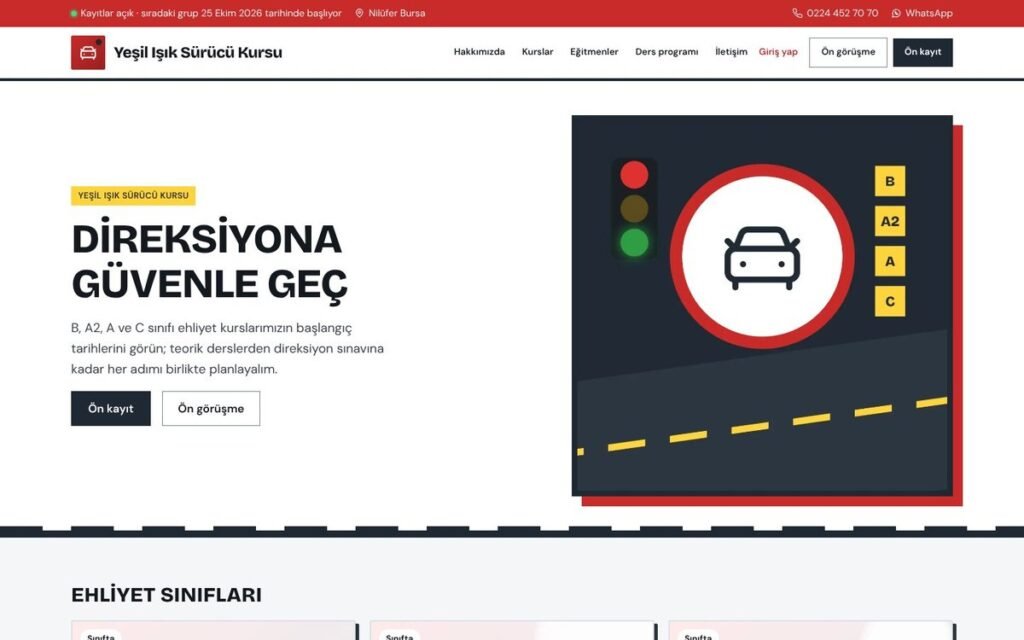Click the hero Ön görüşme button
Screen dimensions: 1024x640
coord(211,408)
